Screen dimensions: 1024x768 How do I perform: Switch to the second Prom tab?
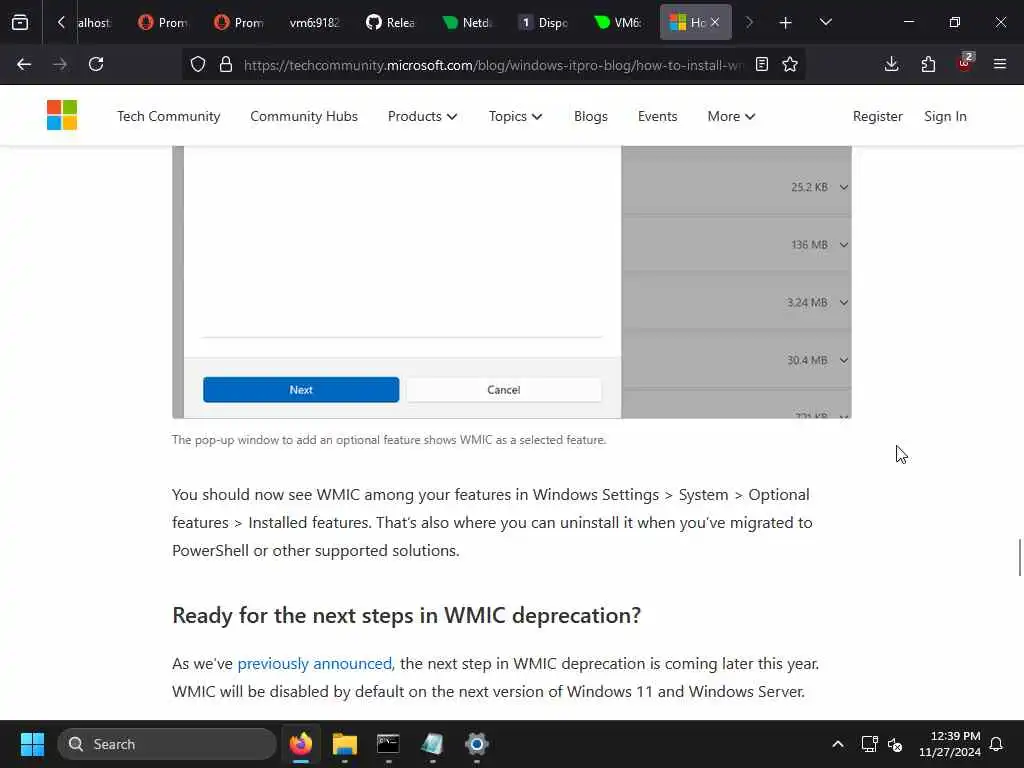(x=239, y=23)
